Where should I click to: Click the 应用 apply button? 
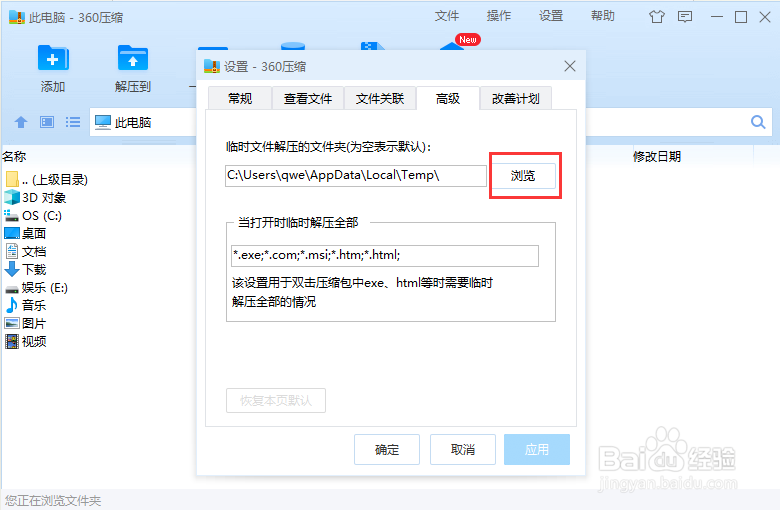coord(537,450)
